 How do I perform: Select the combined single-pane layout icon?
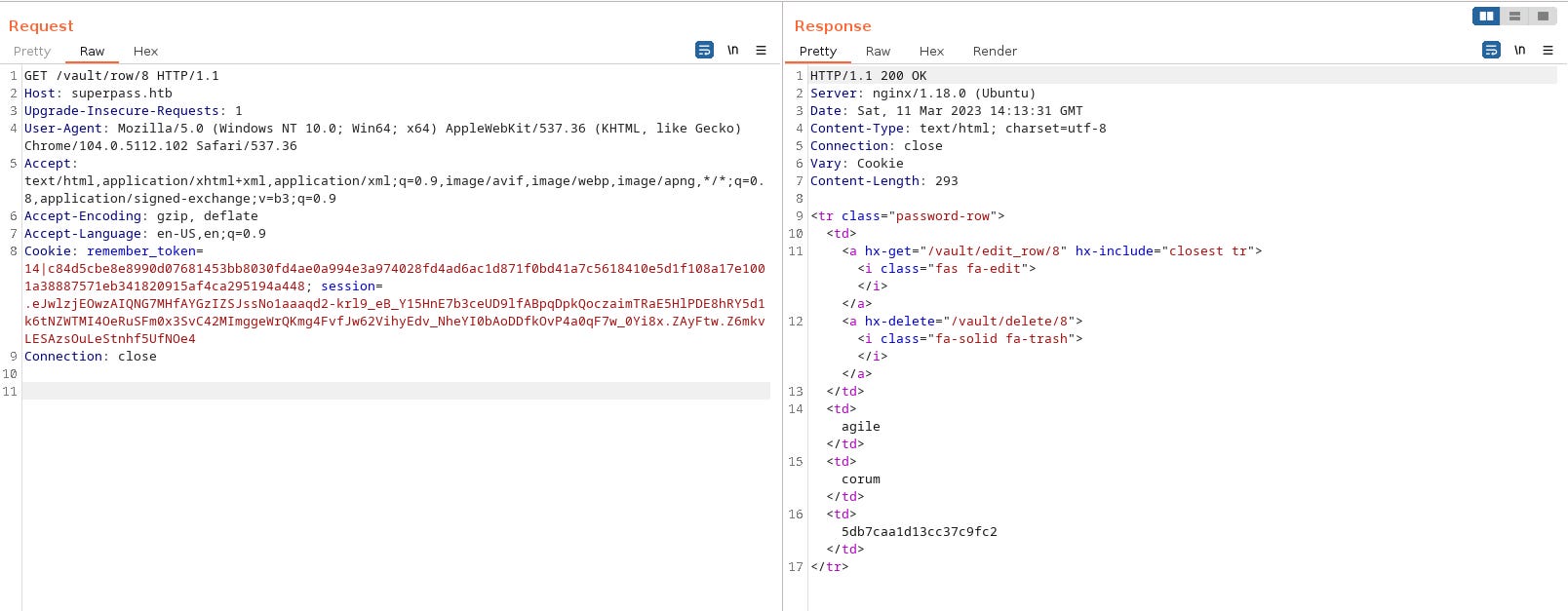[x=1543, y=16]
